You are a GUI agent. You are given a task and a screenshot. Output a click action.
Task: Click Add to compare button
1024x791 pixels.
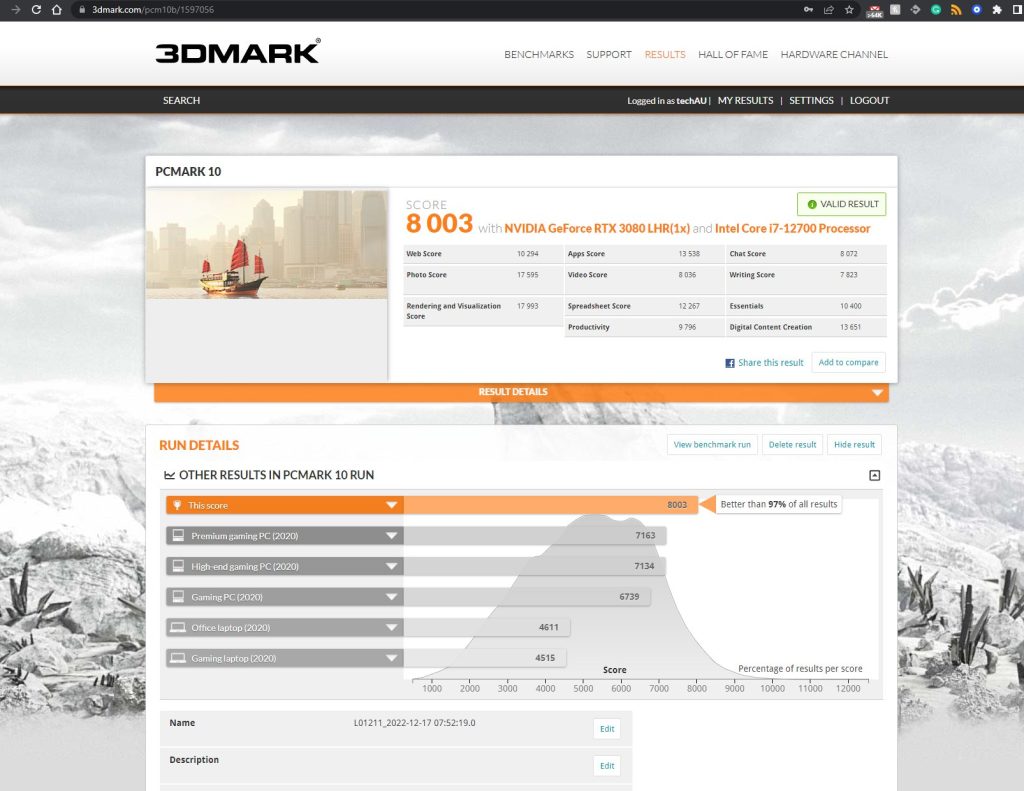(x=848, y=363)
